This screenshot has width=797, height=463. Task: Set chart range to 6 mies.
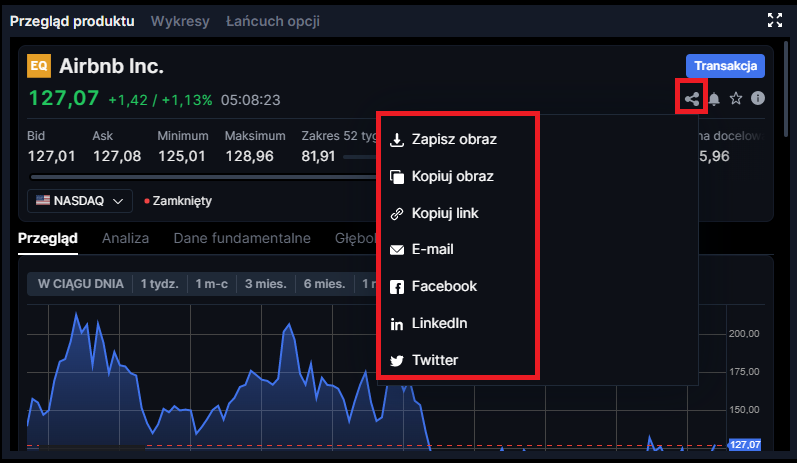tap(324, 284)
